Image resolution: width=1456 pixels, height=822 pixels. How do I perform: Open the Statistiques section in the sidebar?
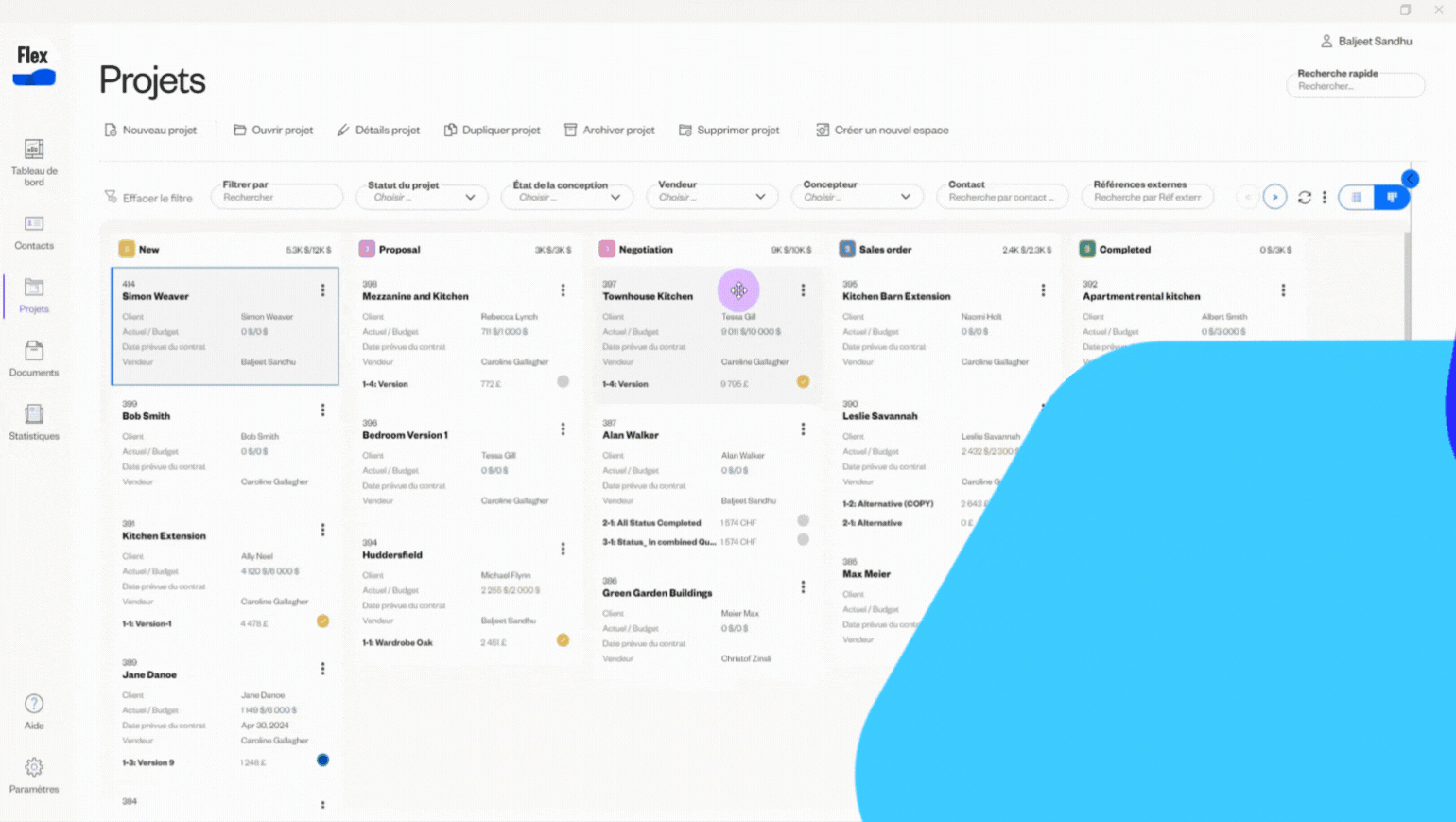34,420
